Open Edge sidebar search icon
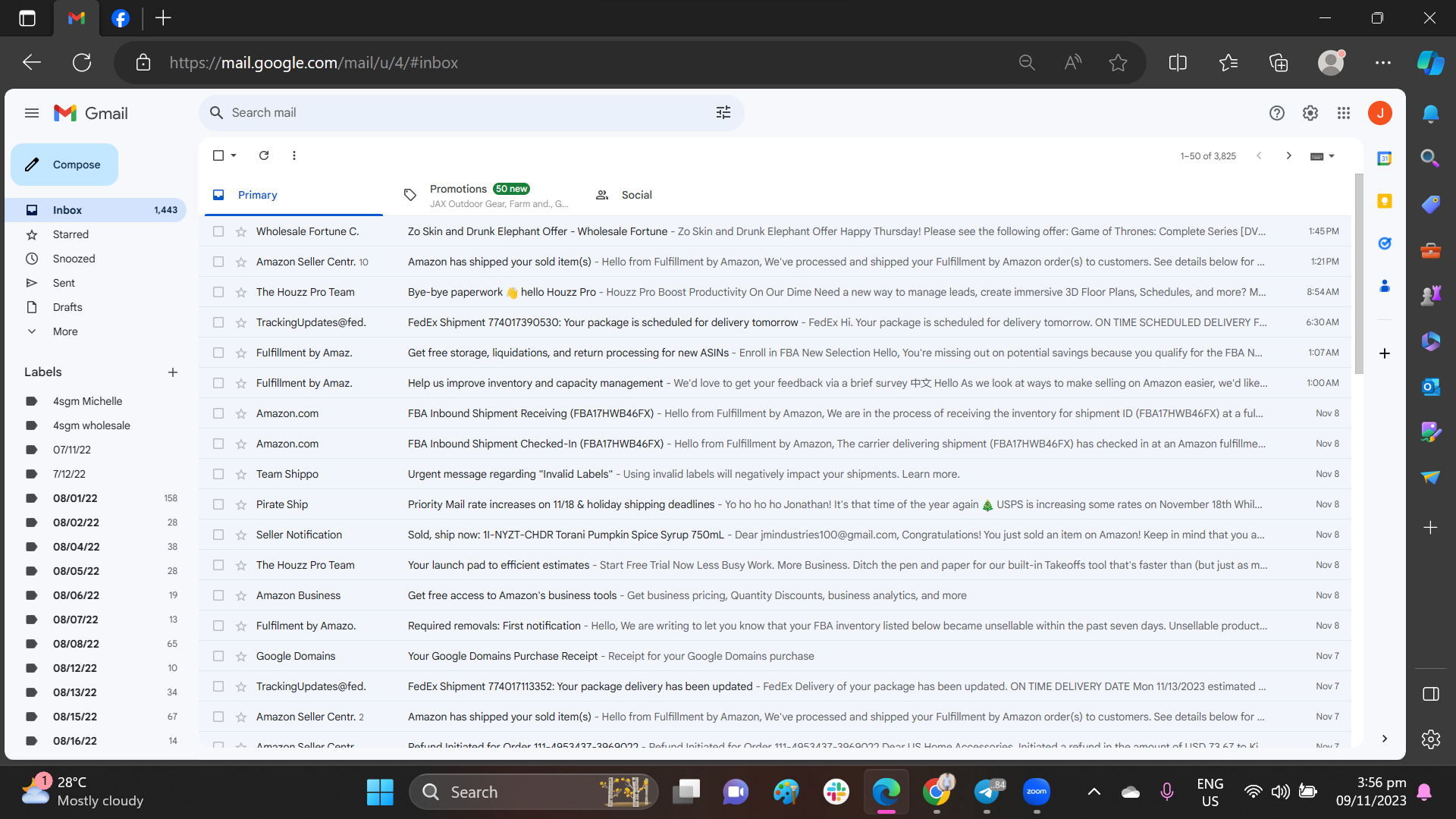Screen dimensions: 1456x819 tap(1430, 158)
